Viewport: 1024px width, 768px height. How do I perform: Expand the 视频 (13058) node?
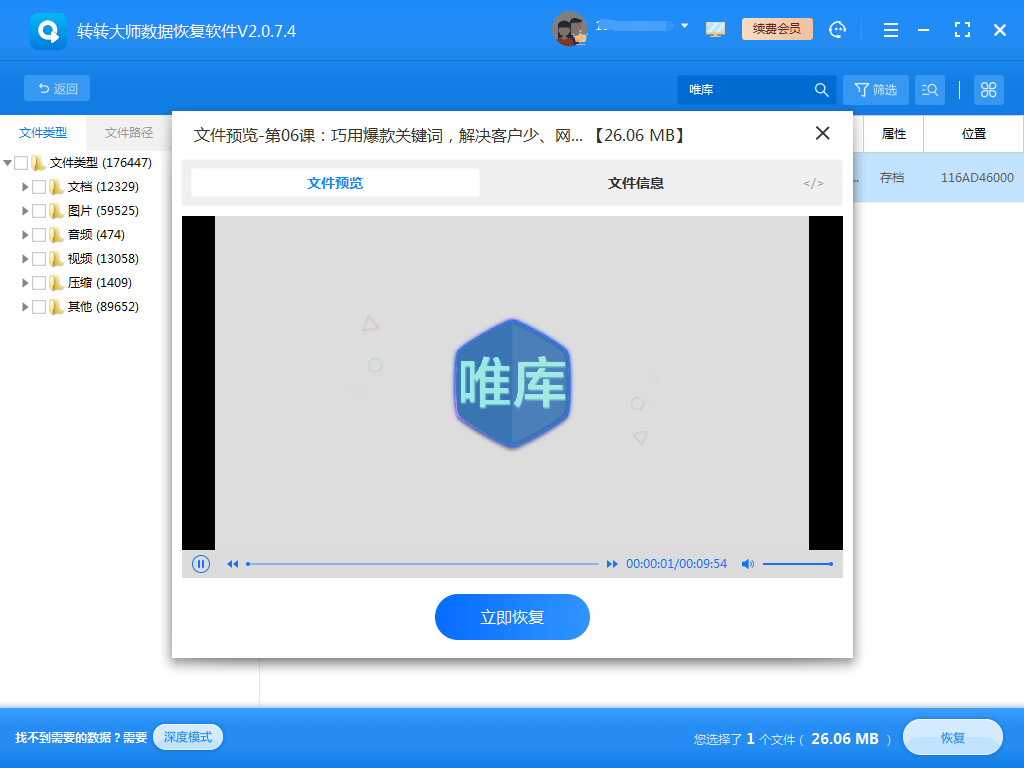pyautogui.click(x=25, y=259)
